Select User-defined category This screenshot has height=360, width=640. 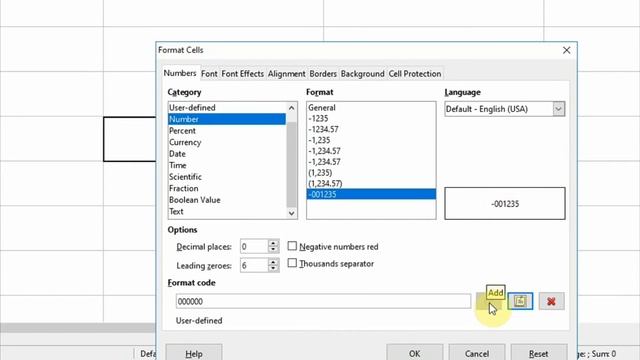click(x=227, y=108)
